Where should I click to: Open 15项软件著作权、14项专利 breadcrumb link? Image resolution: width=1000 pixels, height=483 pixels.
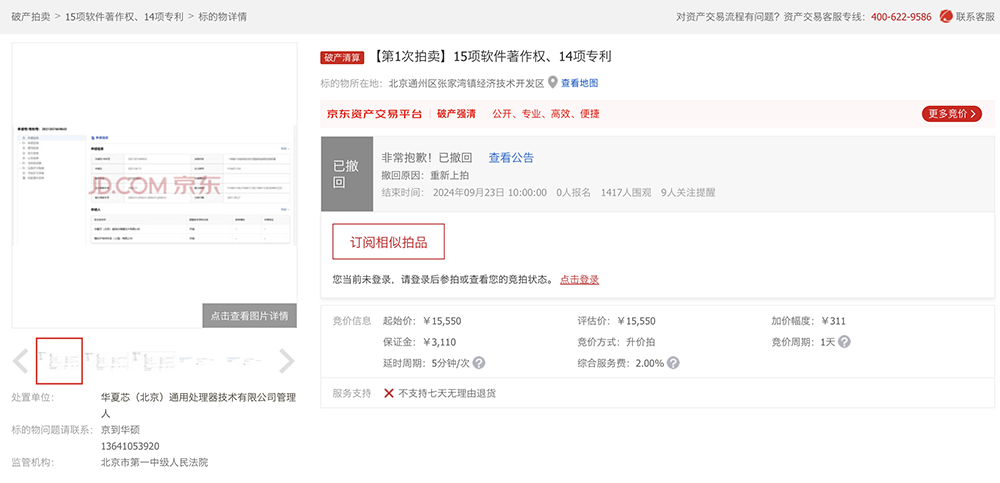(123, 17)
